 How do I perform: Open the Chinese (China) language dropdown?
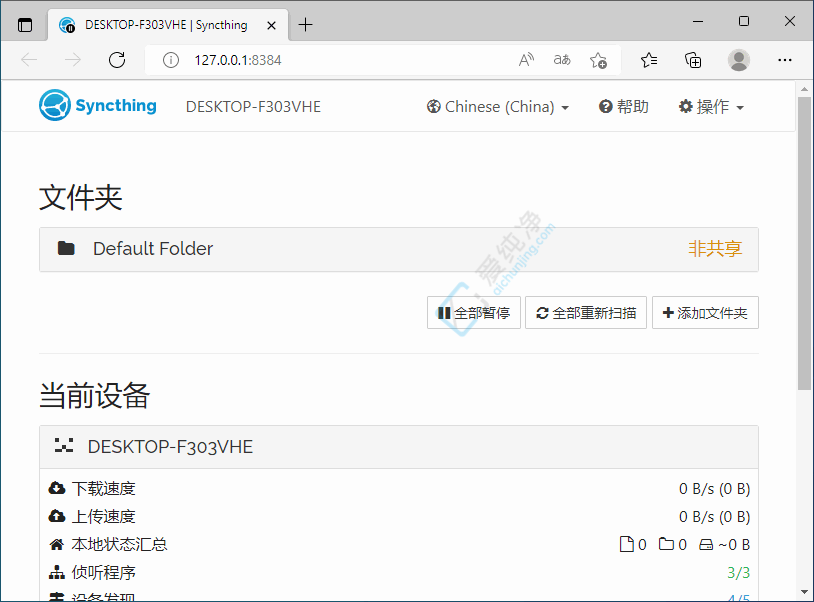point(497,107)
